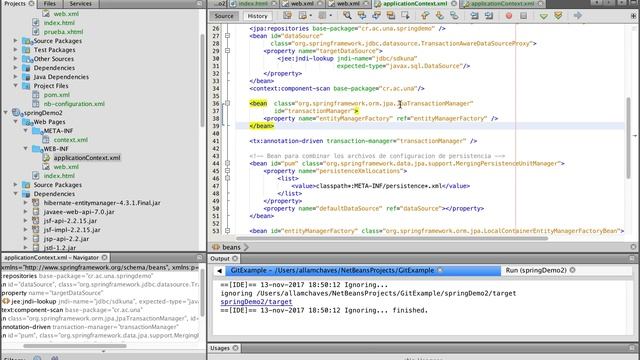Screen dimensions: 640x360
Task: Click the beans breadcrumb item
Action: point(231,247)
